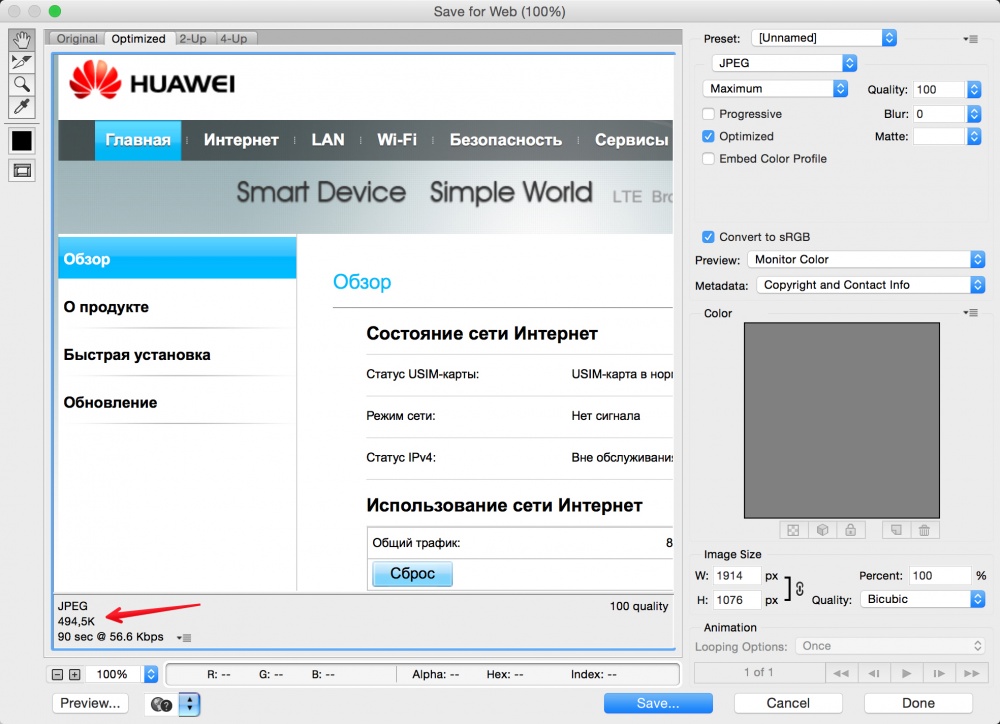Open the Color table panel menu
This screenshot has width=1000, height=724.
coord(970,313)
